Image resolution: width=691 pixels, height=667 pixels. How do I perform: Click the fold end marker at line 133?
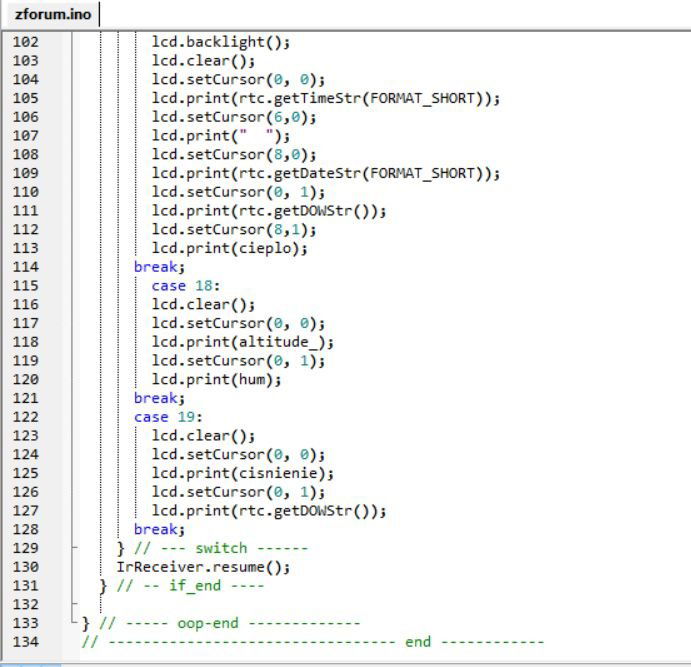click(75, 623)
